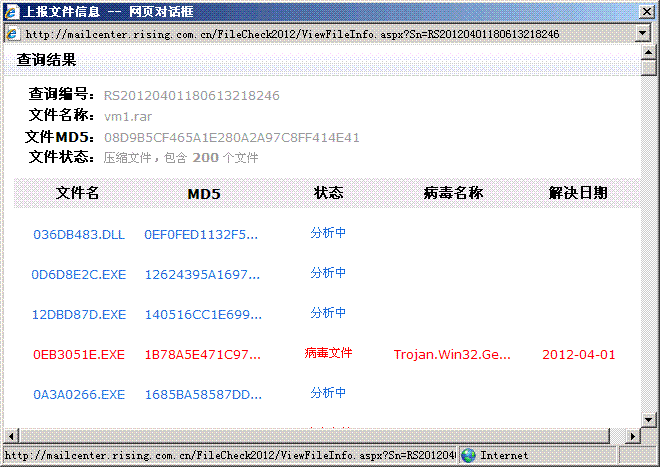Image resolution: width=660 pixels, height=467 pixels.
Task: Click the horizontal scrollbar left arrow
Action: coord(11,436)
